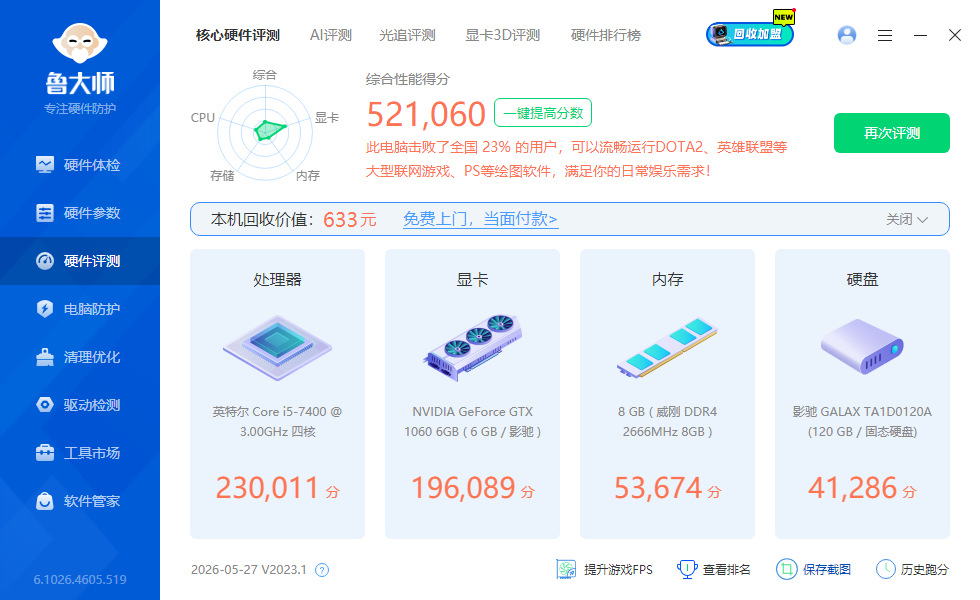Image resolution: width=980 pixels, height=600 pixels.
Task: Click the 再次评测 green button
Action: [892, 133]
